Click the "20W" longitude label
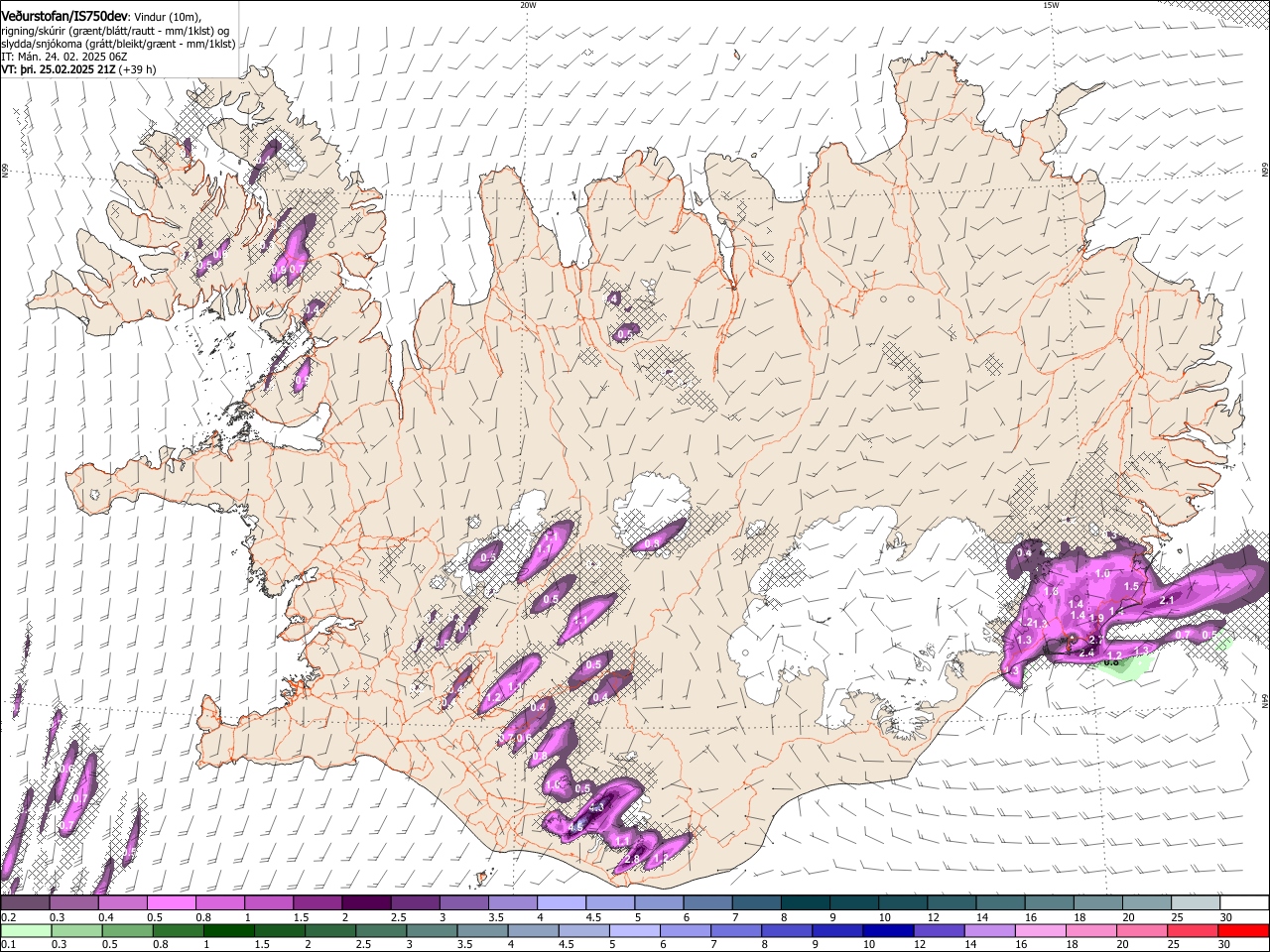 (x=528, y=5)
